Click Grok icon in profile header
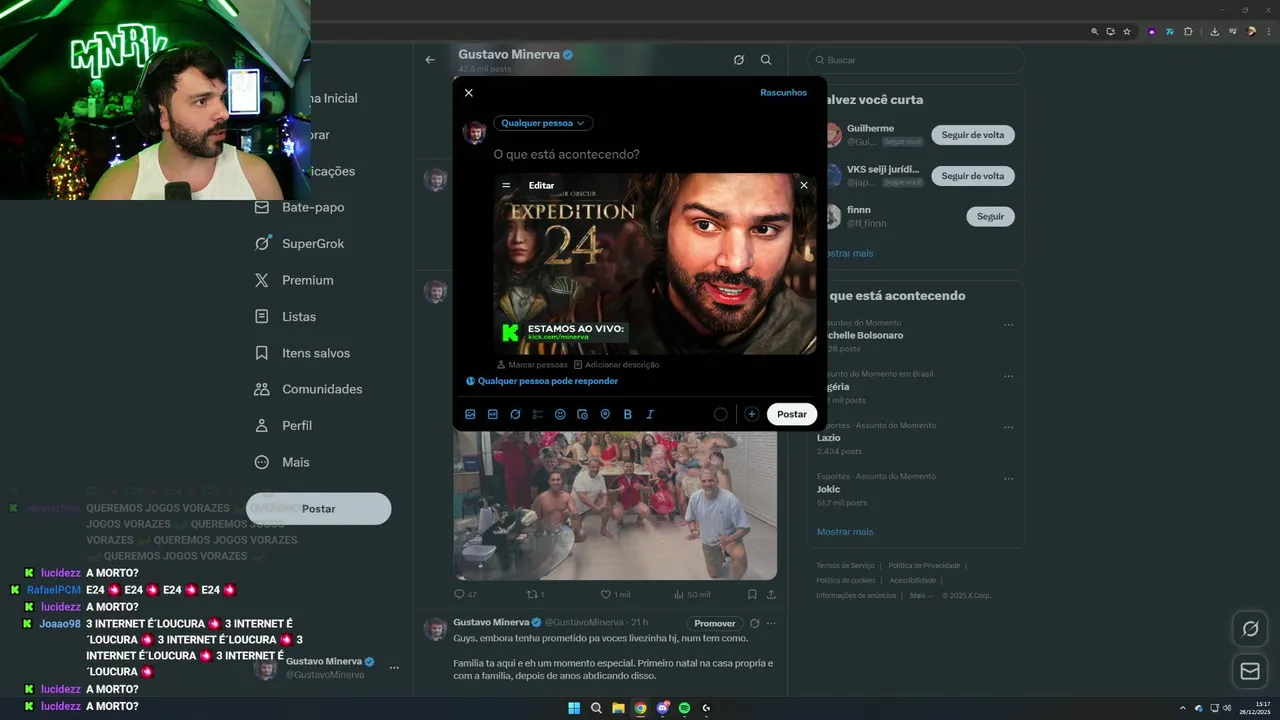 point(739,60)
